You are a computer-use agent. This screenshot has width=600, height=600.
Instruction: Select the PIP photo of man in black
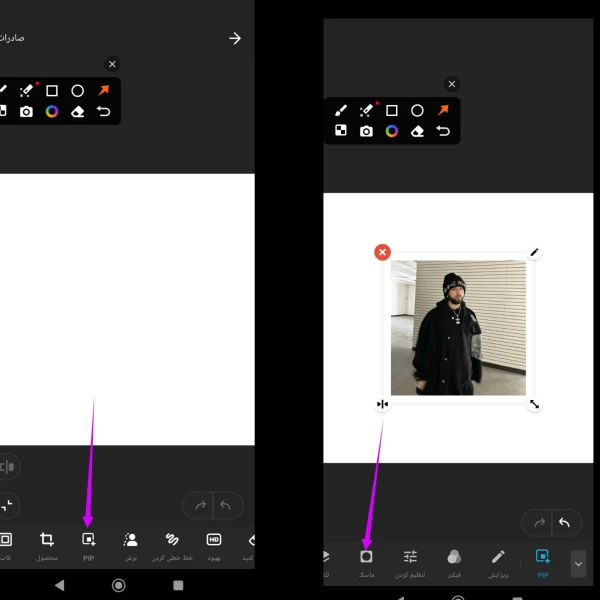(x=458, y=328)
